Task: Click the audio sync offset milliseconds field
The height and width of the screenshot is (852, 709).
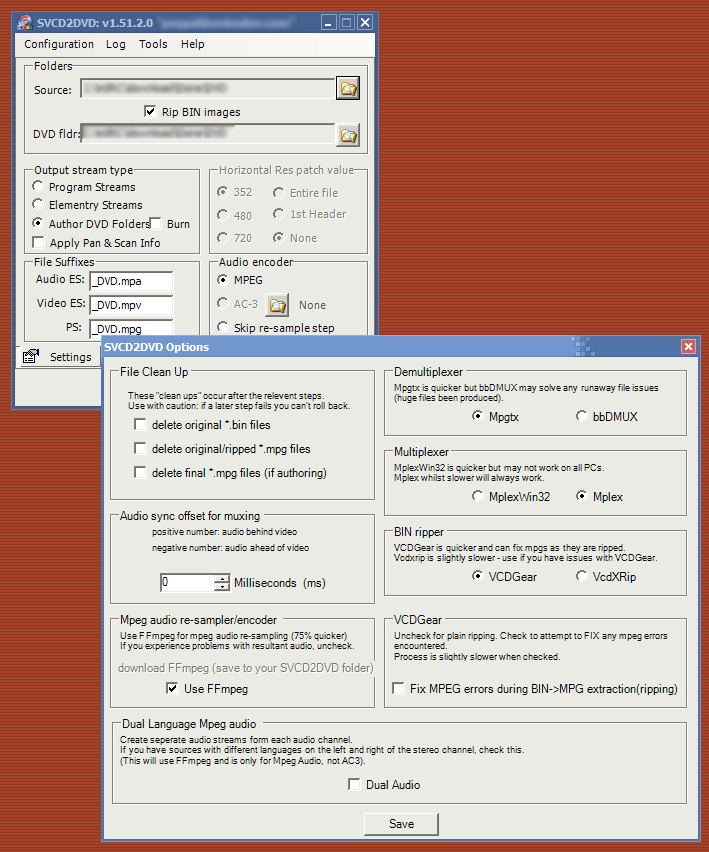Action: pos(187,582)
